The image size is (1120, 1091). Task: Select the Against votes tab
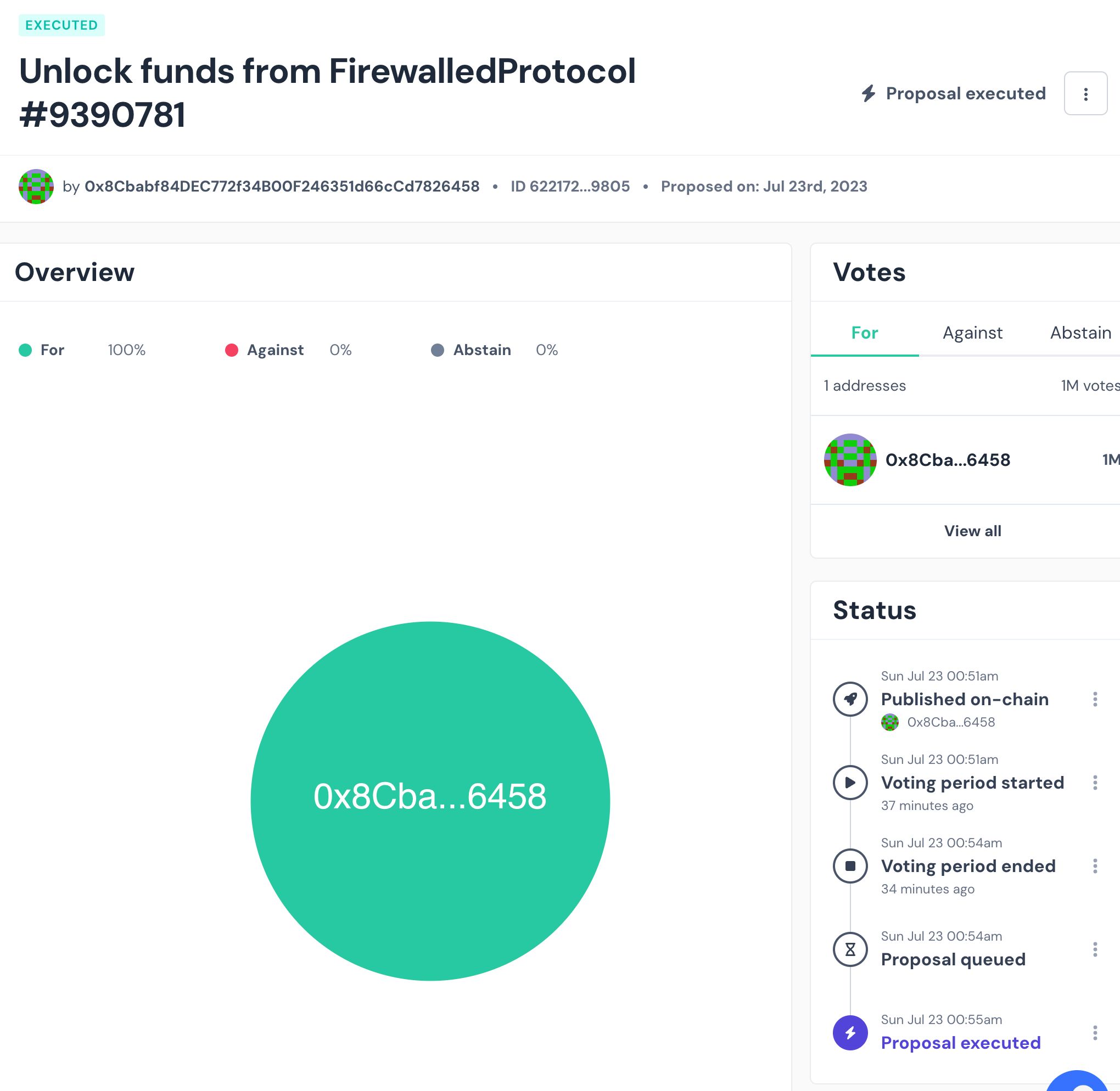(973, 332)
